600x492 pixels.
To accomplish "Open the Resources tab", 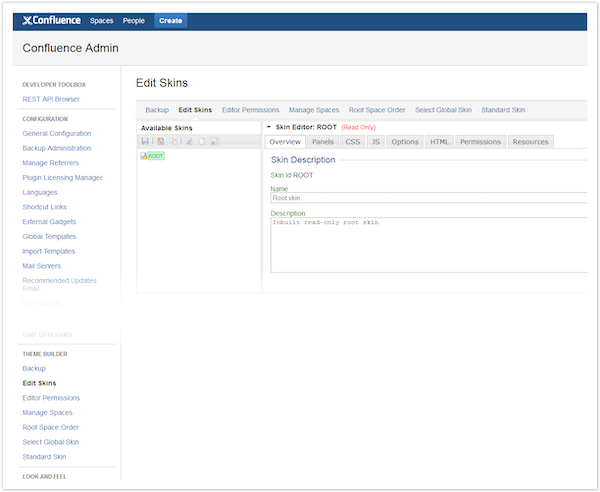I will (x=530, y=142).
